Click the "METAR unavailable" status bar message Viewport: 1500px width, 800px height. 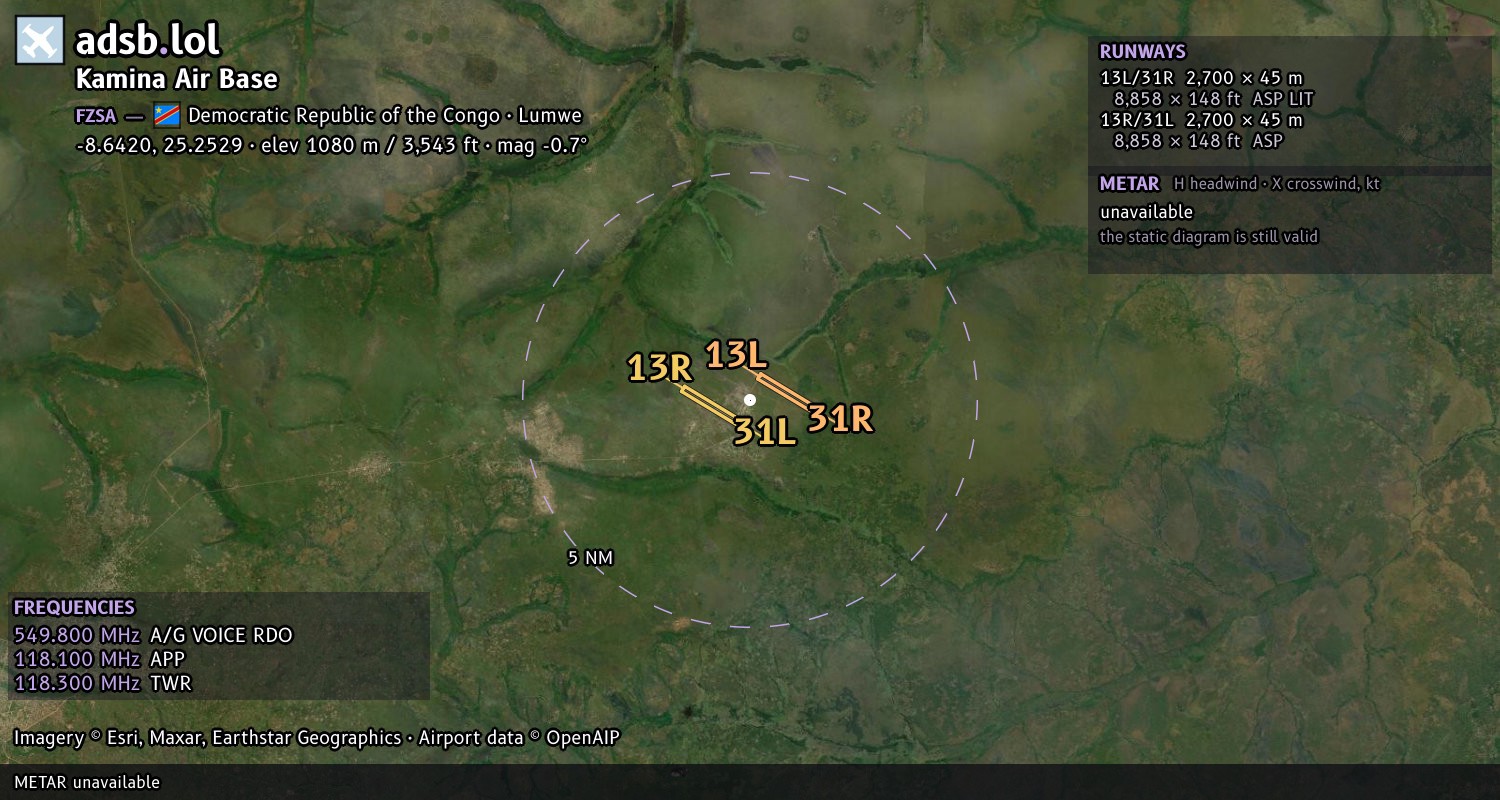pos(87,782)
